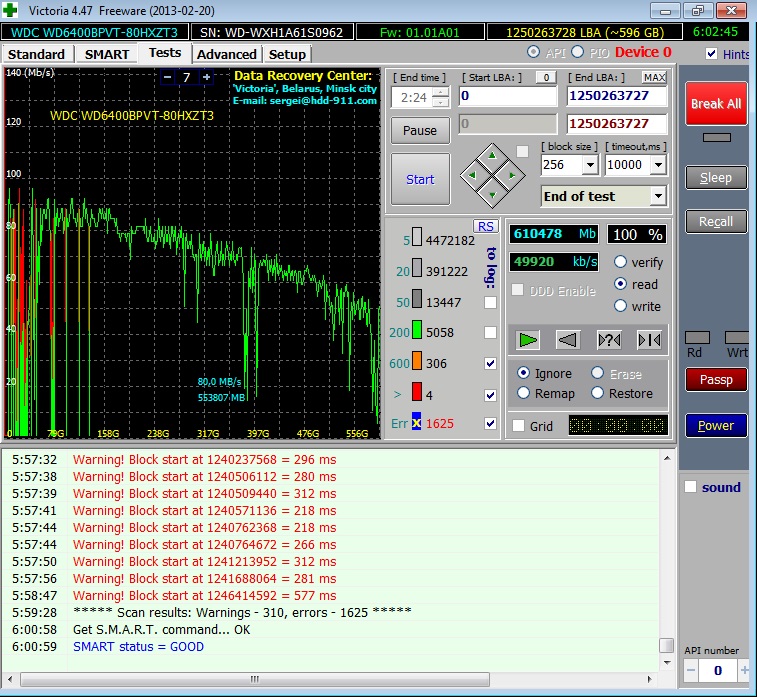Select the random scan mode icon

pyautogui.click(x=608, y=339)
